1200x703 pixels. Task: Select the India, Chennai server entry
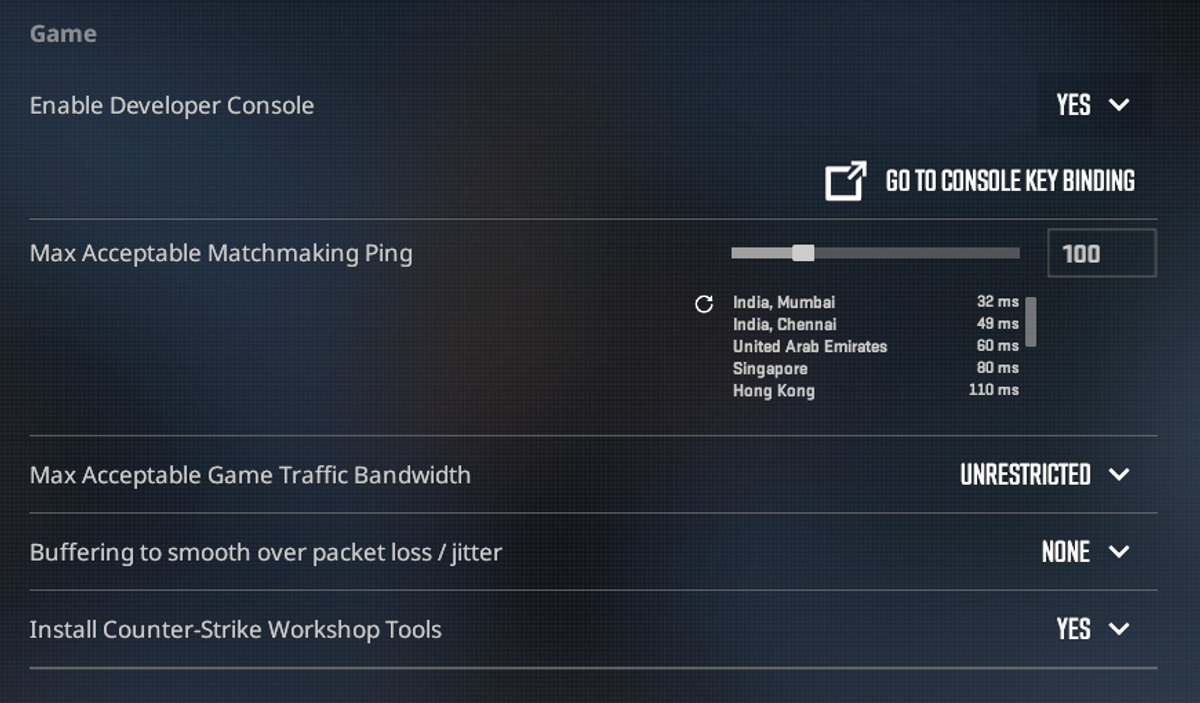click(x=876, y=324)
